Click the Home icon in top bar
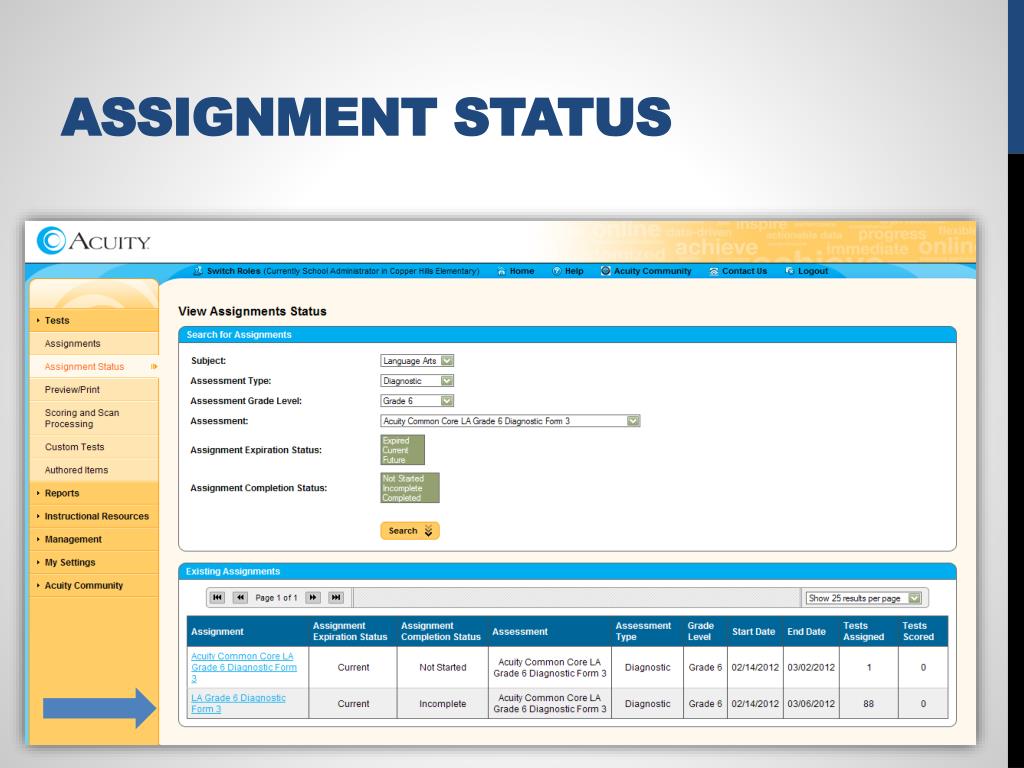The width and height of the screenshot is (1024, 768). [501, 271]
